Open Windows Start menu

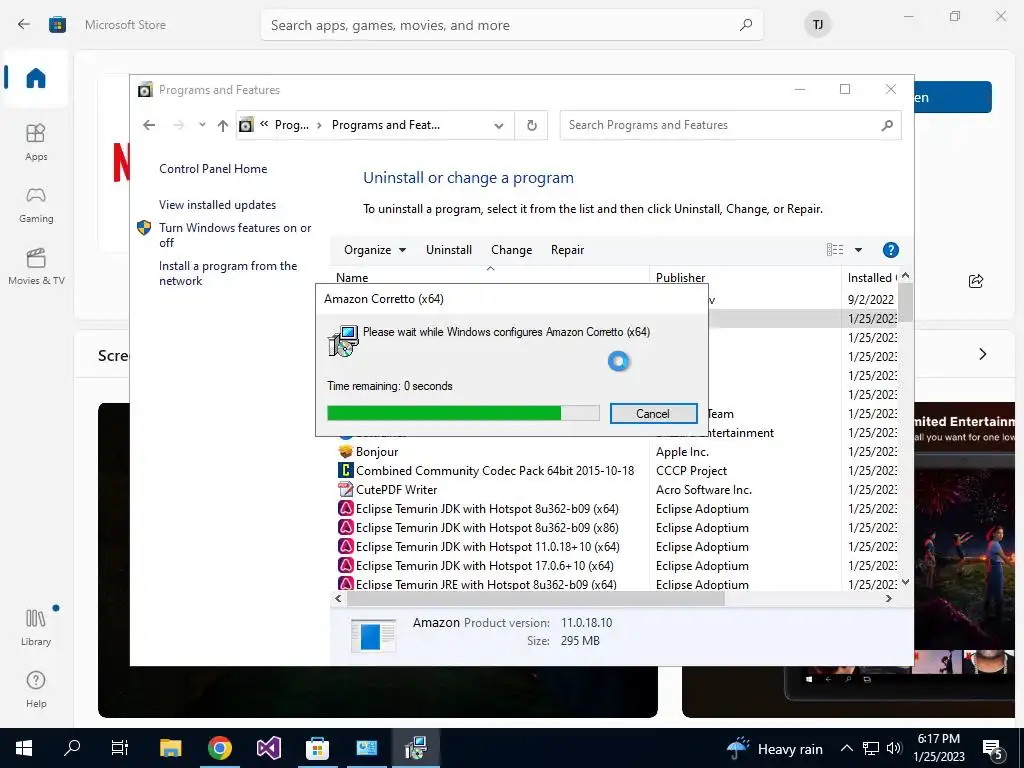(24, 748)
